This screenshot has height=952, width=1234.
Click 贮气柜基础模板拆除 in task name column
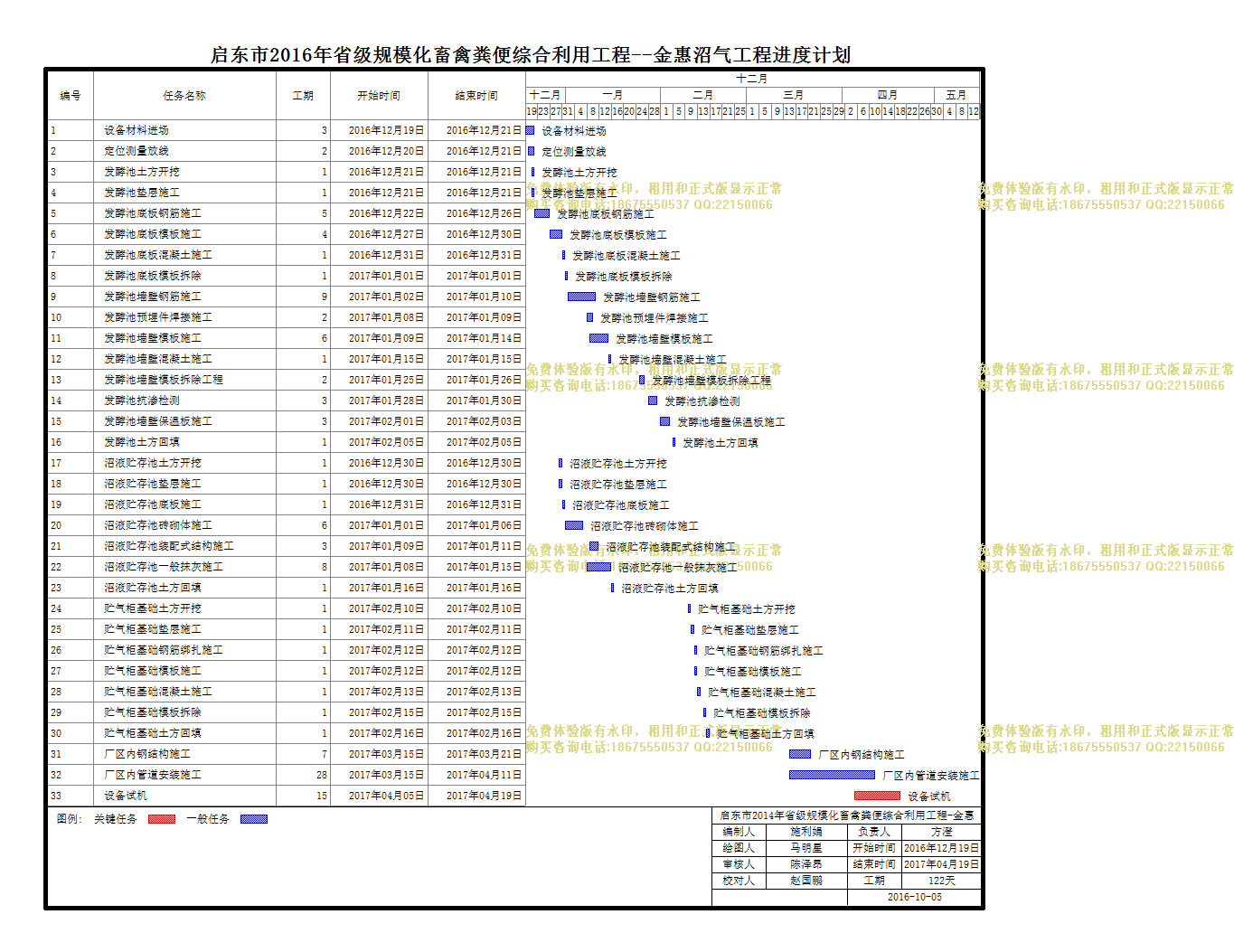tap(153, 712)
